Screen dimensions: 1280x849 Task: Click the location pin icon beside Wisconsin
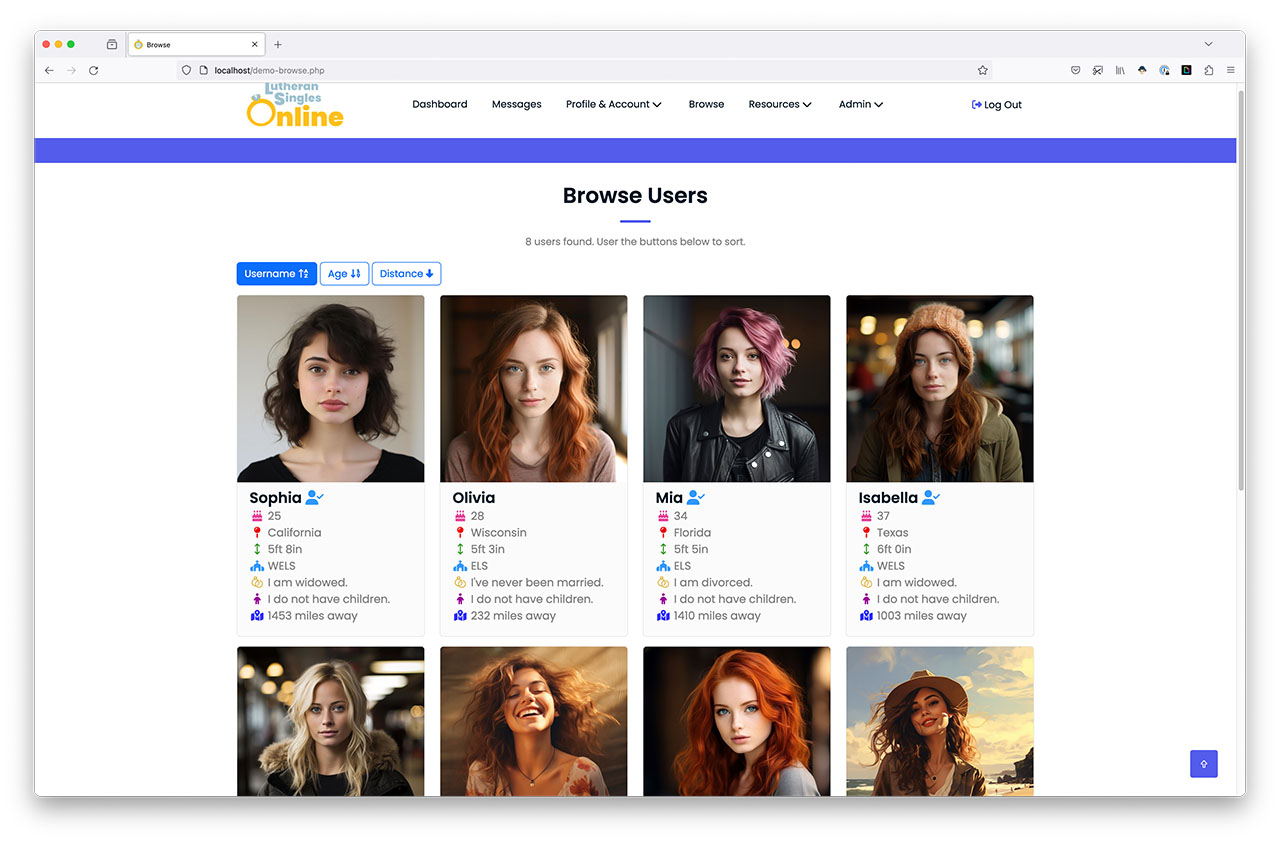tap(460, 533)
